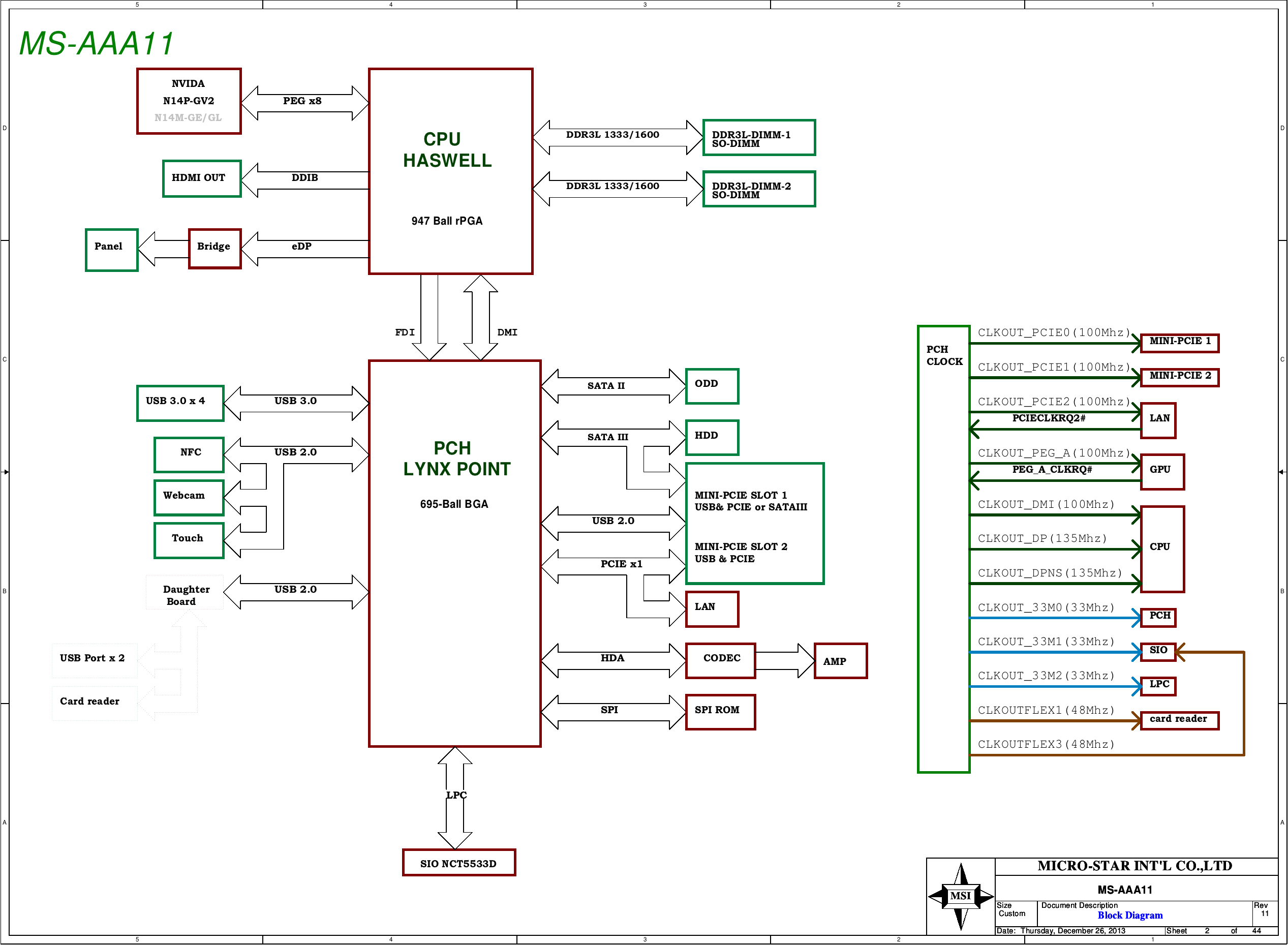1288x945 pixels.
Task: Click CLKOUTFLEX3(48Mhz) label
Action: 1046,745
